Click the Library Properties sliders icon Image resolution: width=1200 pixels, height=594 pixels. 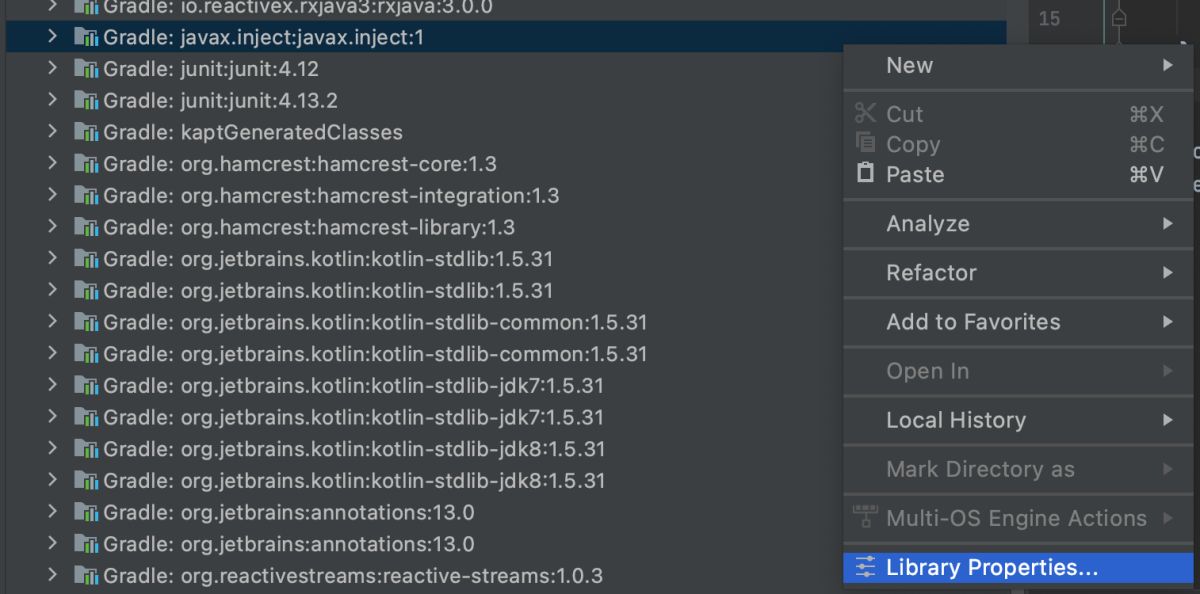pos(865,568)
